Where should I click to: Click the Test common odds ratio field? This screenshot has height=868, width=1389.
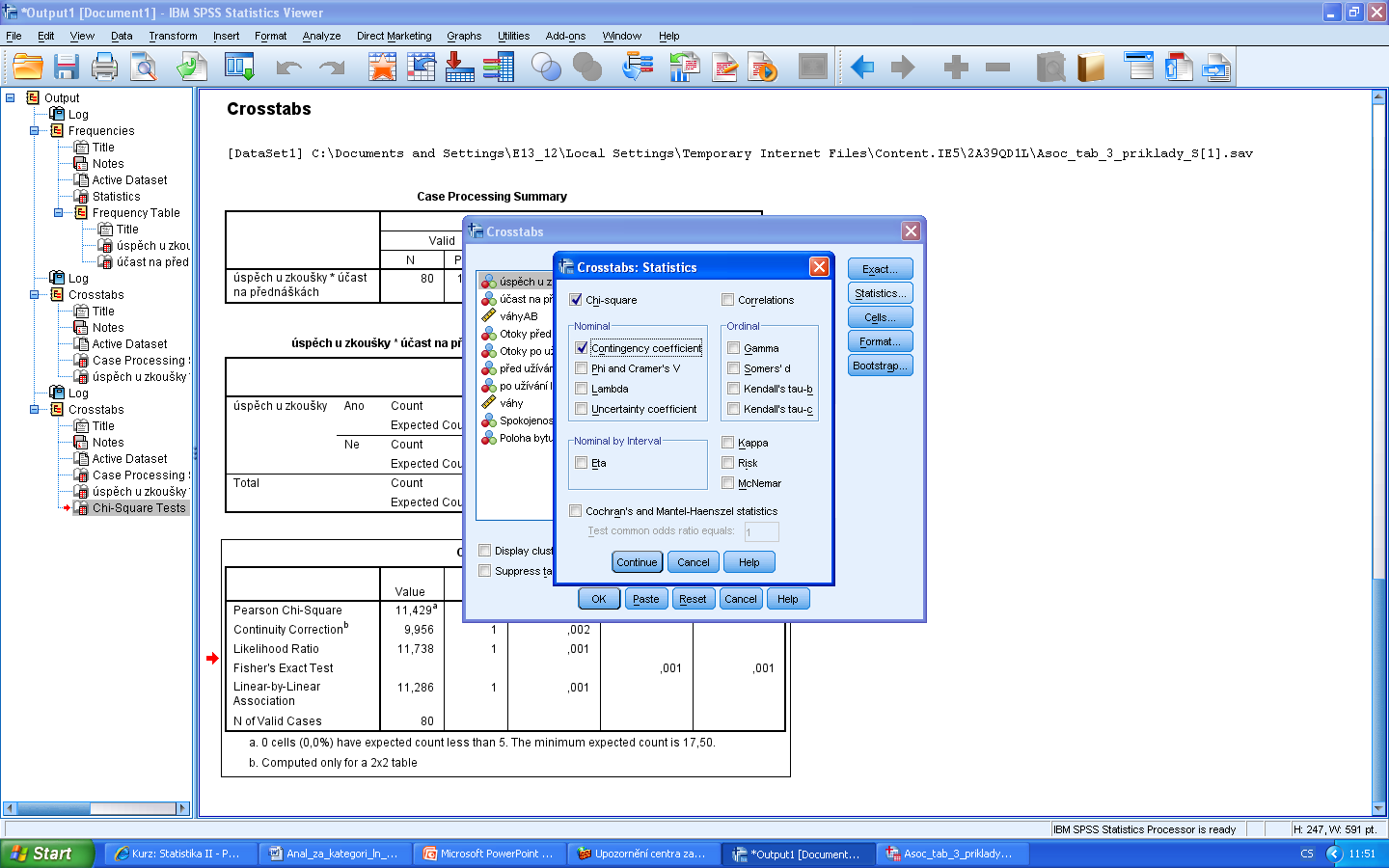click(761, 531)
